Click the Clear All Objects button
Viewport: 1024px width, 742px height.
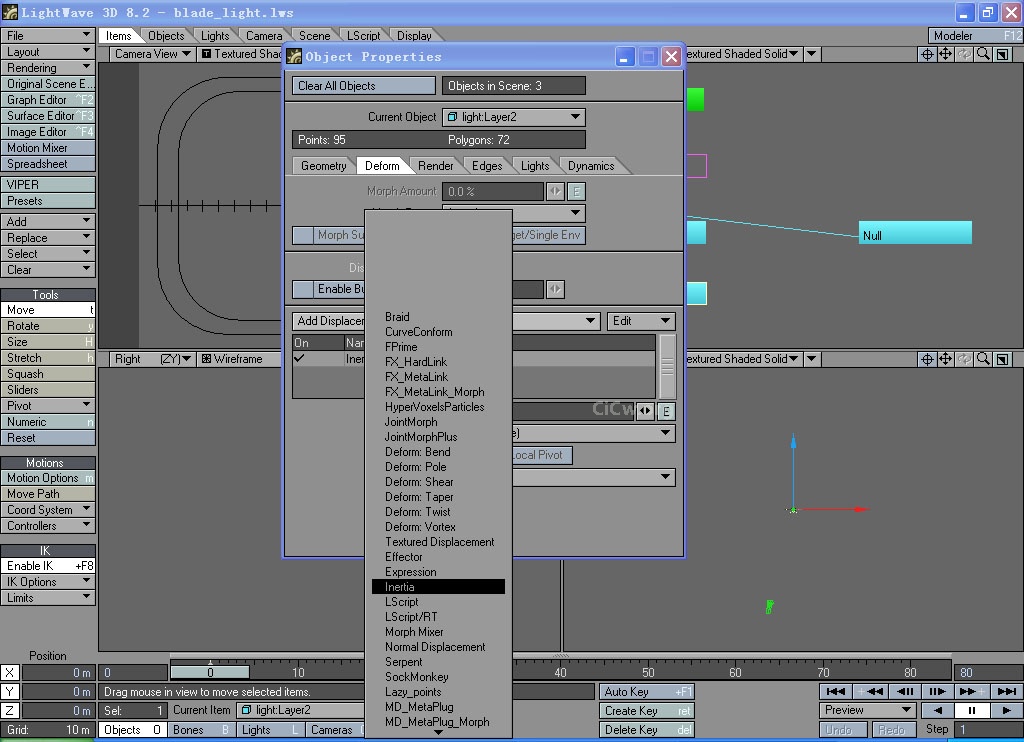click(x=364, y=86)
